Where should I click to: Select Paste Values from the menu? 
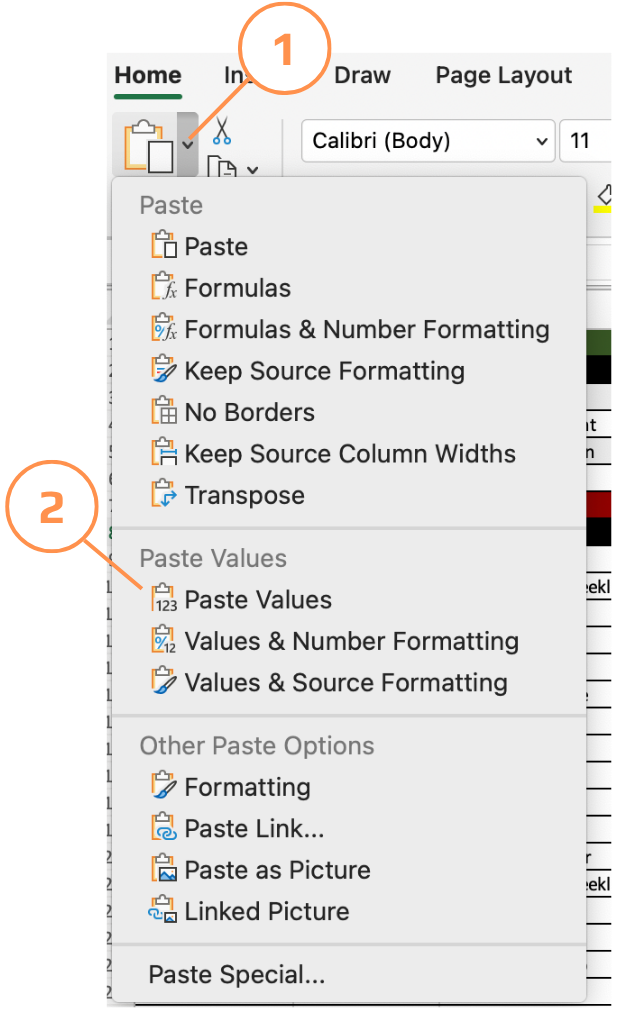258,600
